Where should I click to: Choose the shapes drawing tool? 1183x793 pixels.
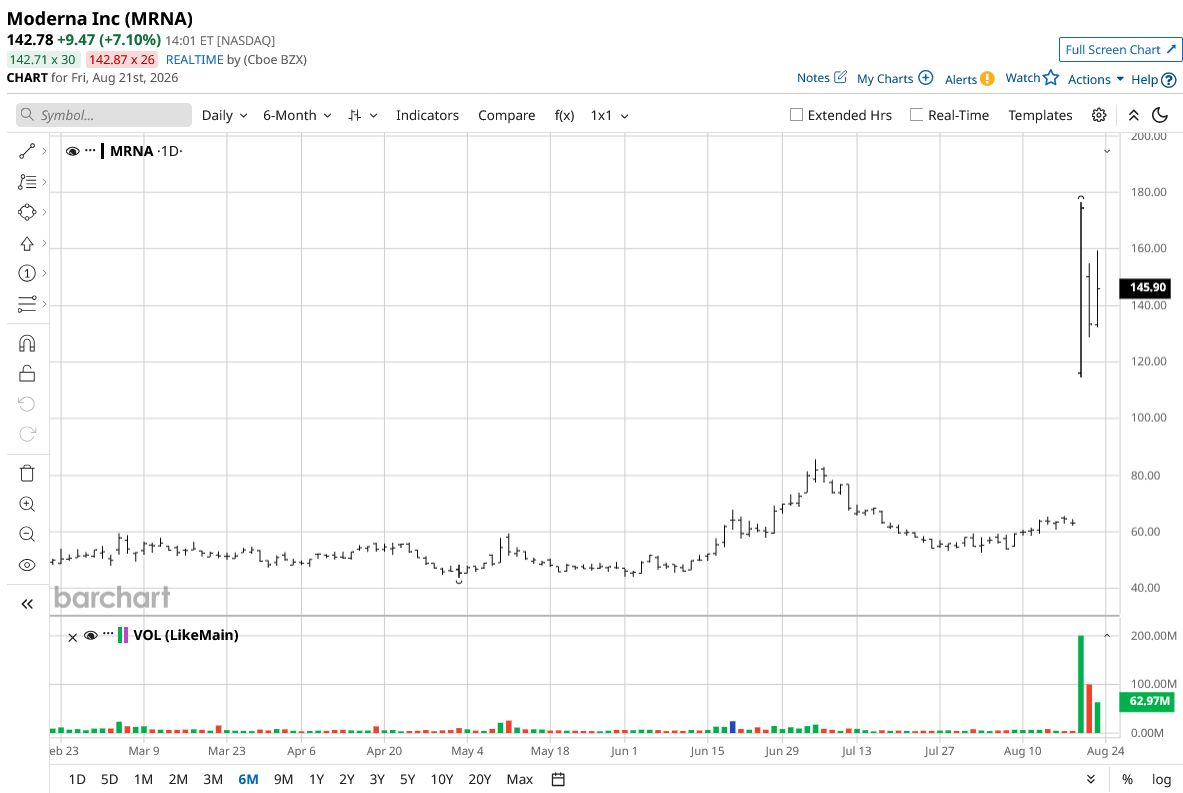click(x=26, y=213)
